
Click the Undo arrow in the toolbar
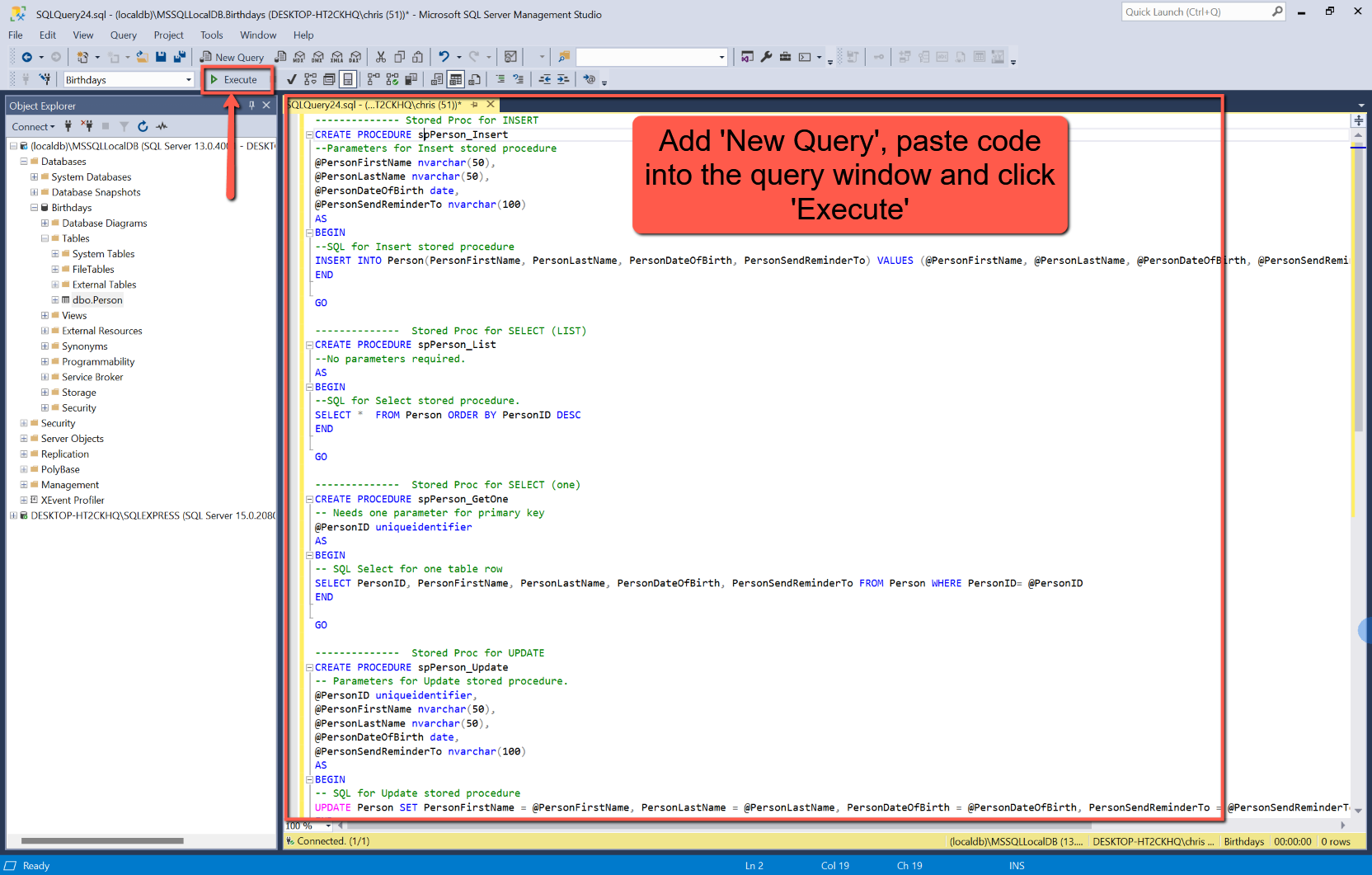(444, 57)
